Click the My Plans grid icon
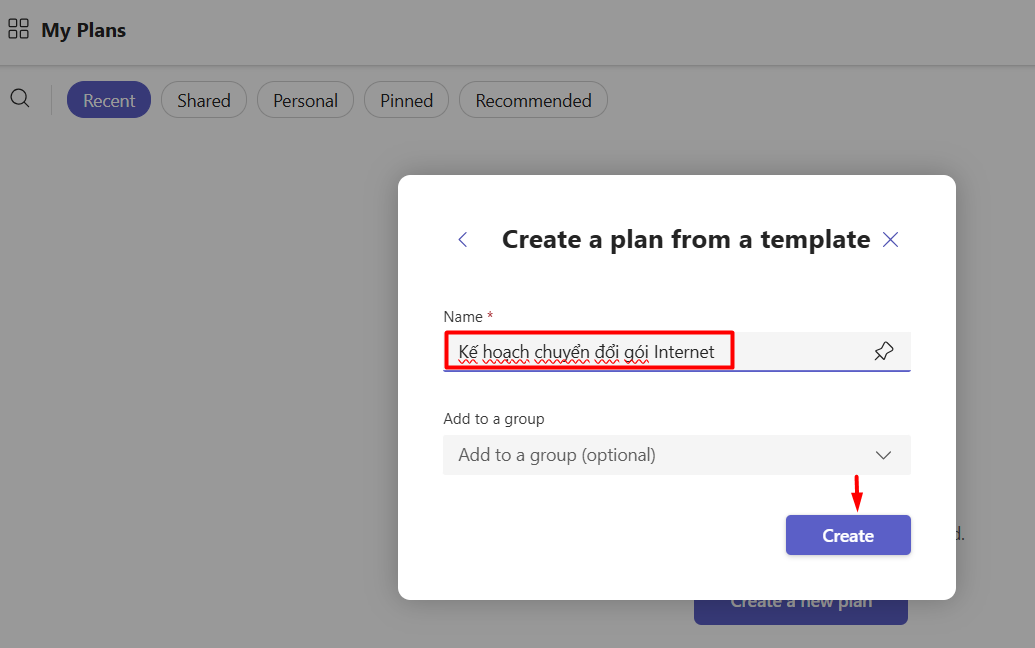The width and height of the screenshot is (1035, 648). [18, 29]
